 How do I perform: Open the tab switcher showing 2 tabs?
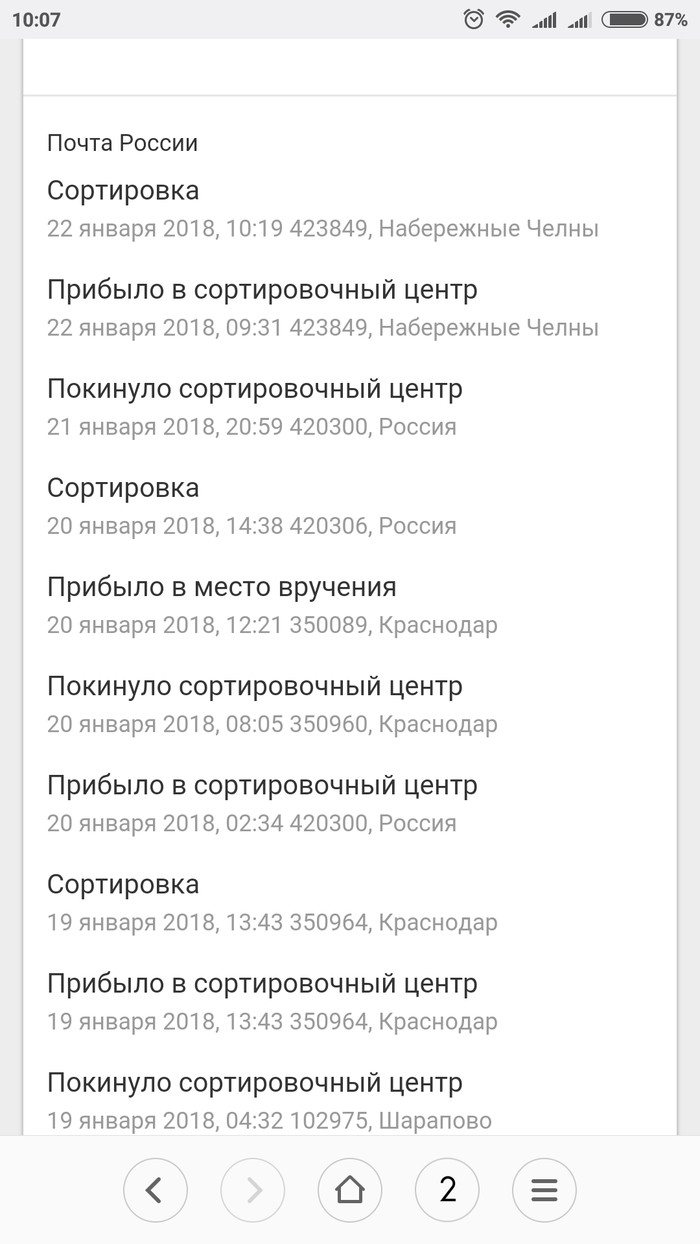pos(447,1190)
